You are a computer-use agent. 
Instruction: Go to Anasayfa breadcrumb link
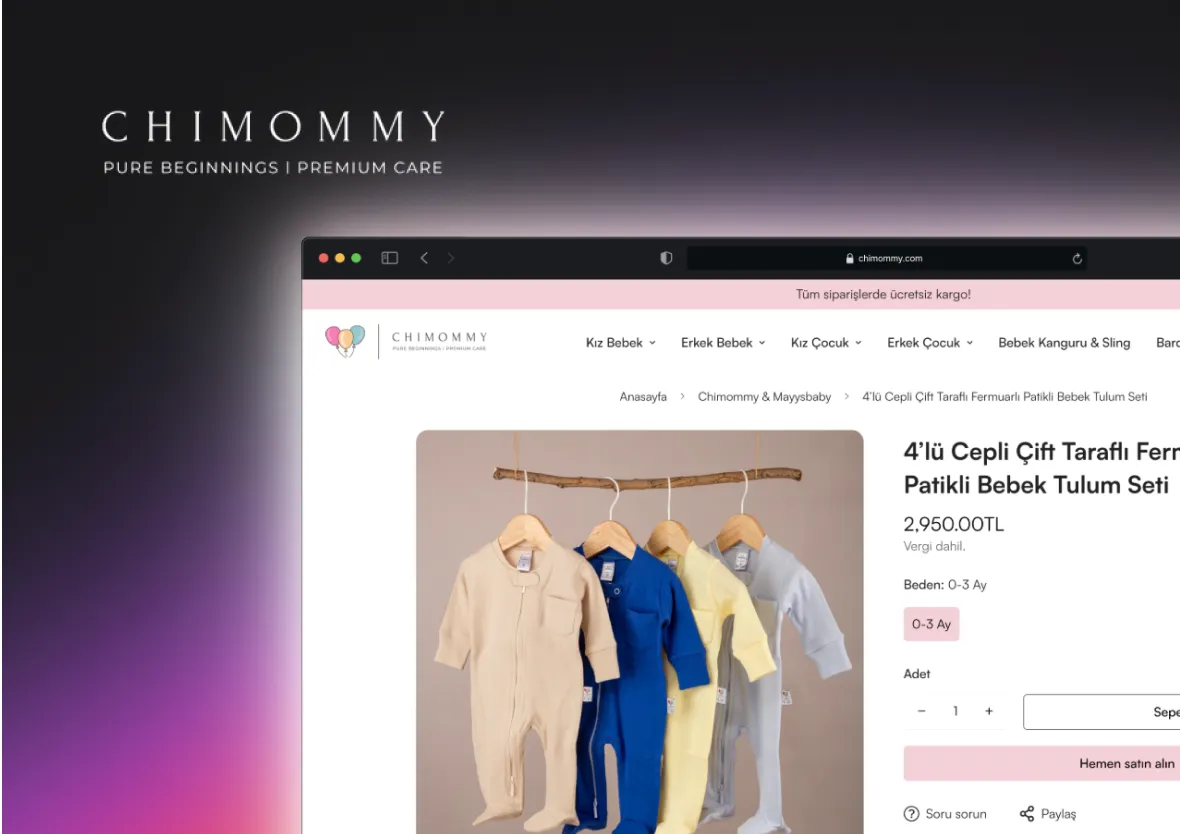click(643, 397)
